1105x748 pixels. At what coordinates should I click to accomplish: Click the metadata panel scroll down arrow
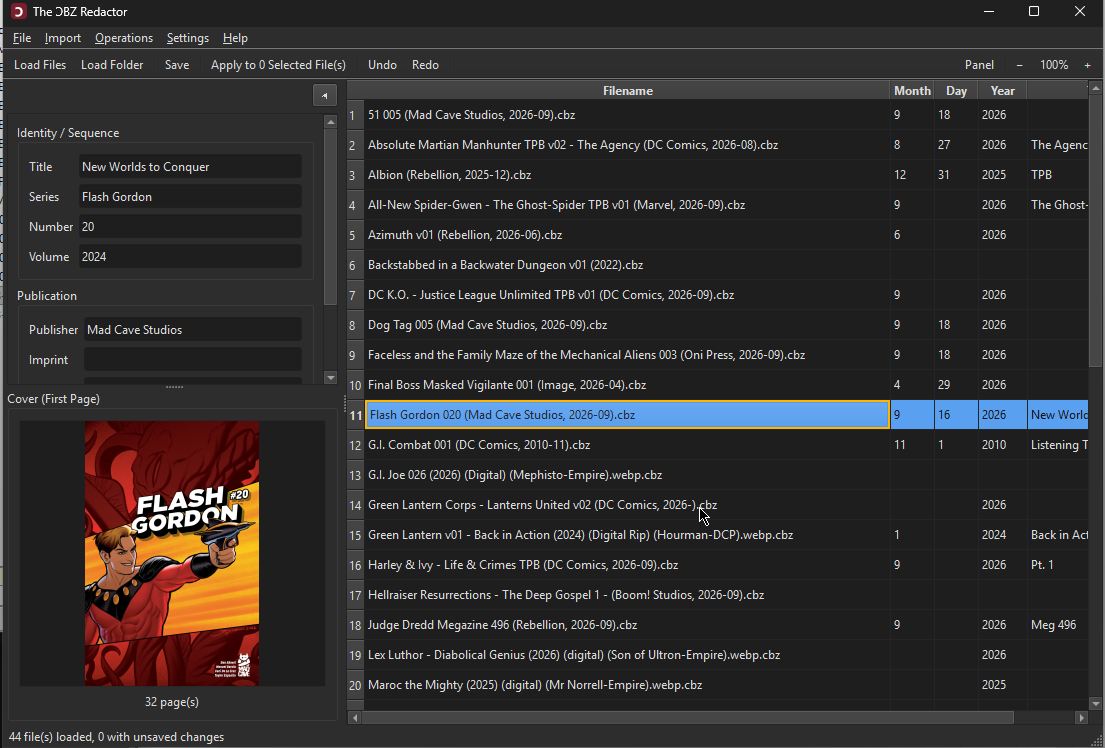point(331,378)
